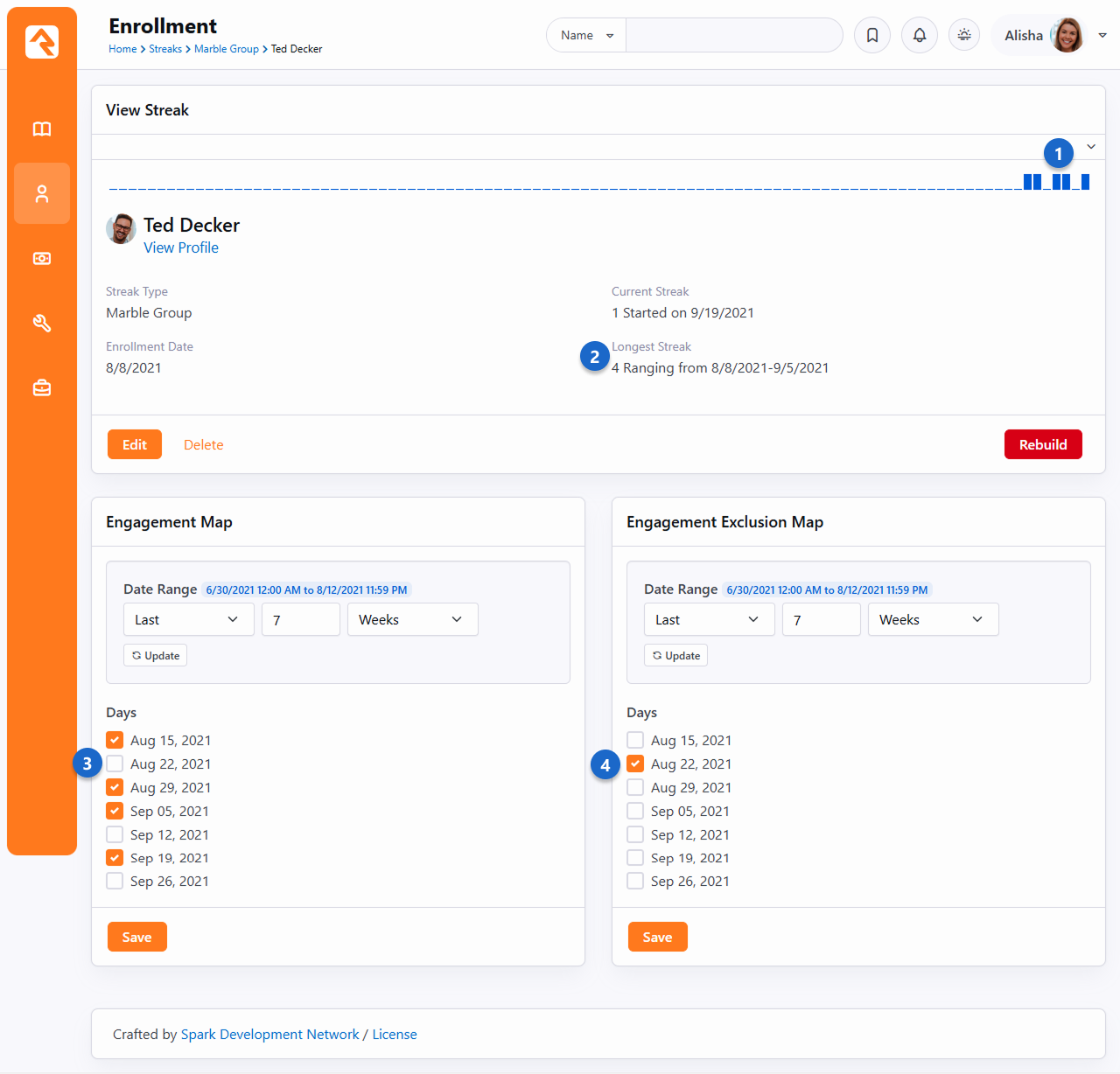Open the book icon in the sidebar
The width and height of the screenshot is (1120, 1074).
[42, 129]
